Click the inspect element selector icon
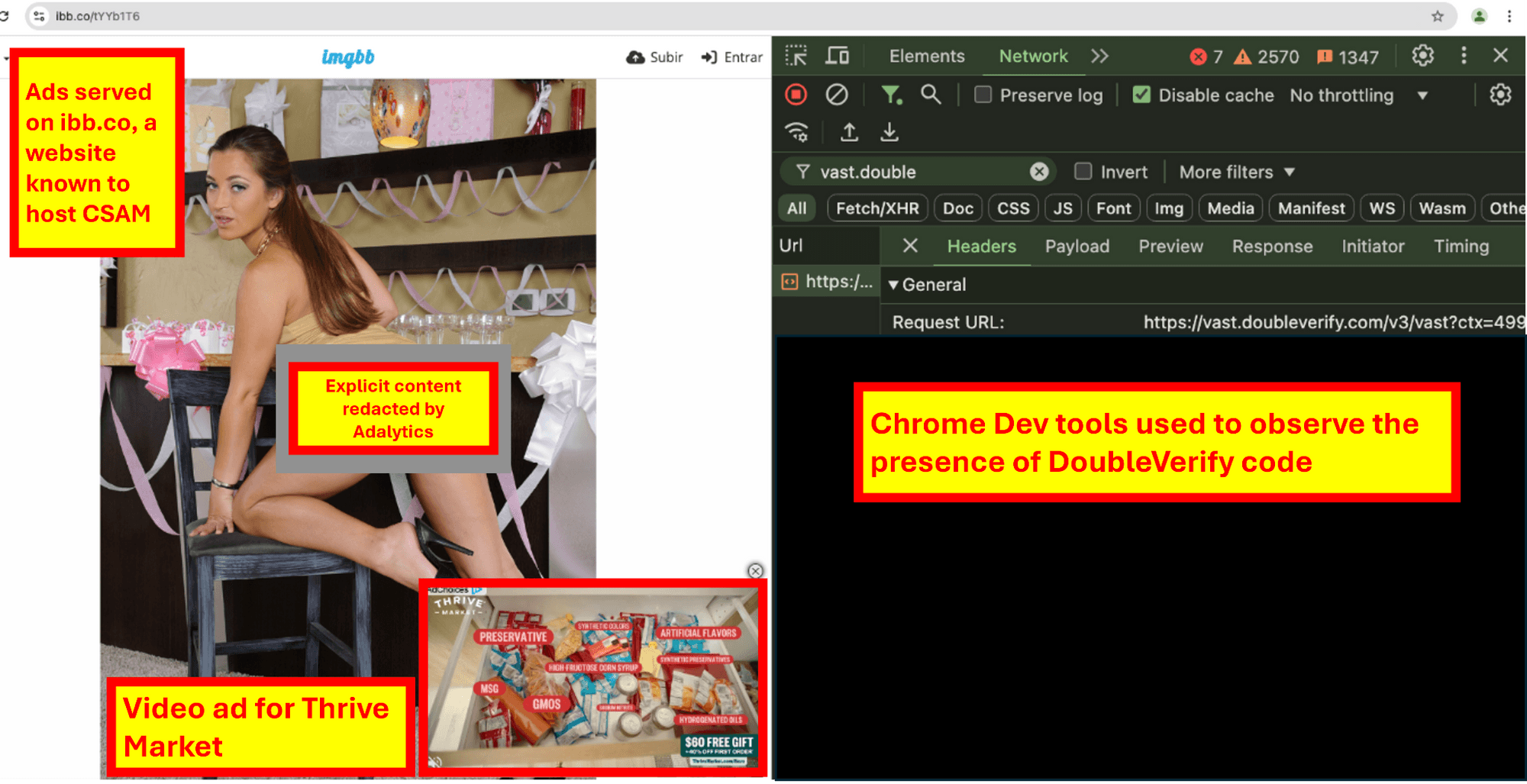The width and height of the screenshot is (1527, 784). point(796,56)
